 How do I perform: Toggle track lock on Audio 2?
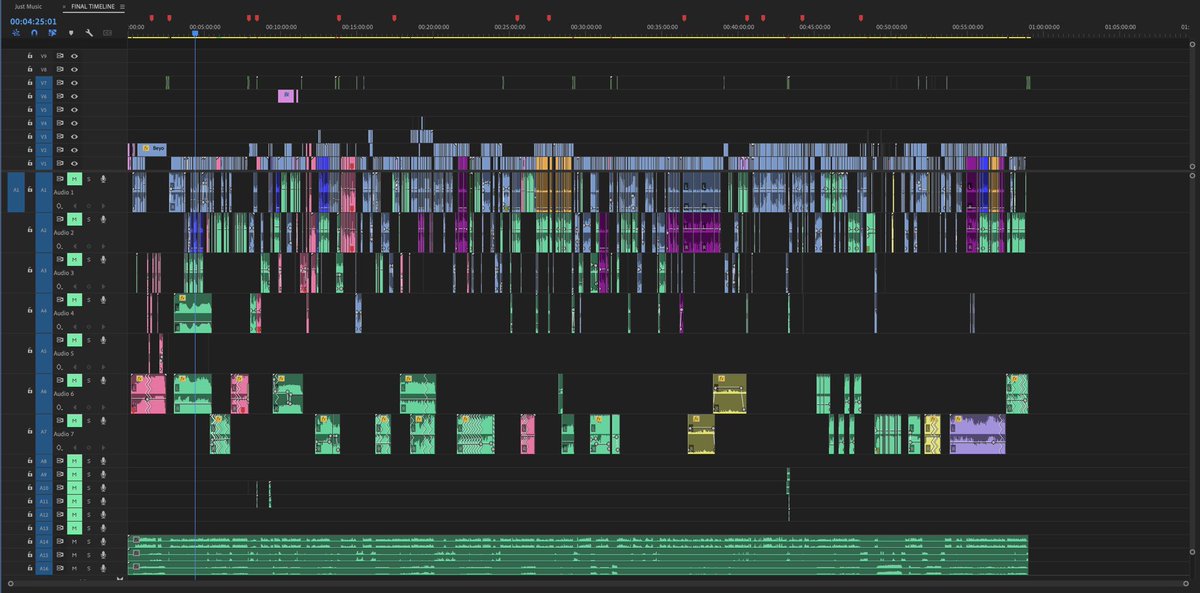(30, 231)
